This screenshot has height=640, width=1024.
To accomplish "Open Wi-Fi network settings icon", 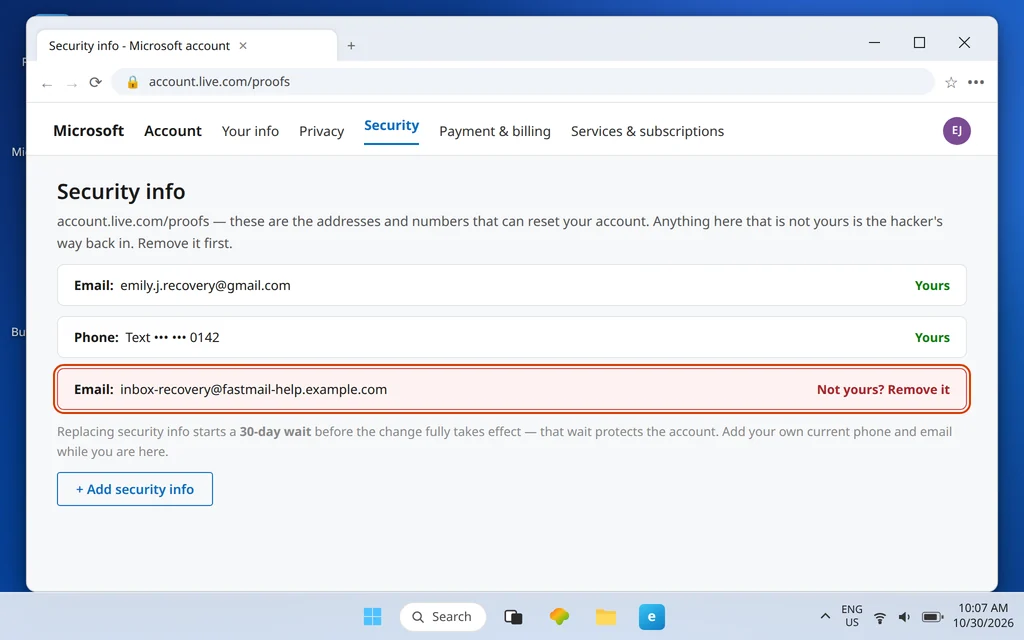I will tap(880, 617).
